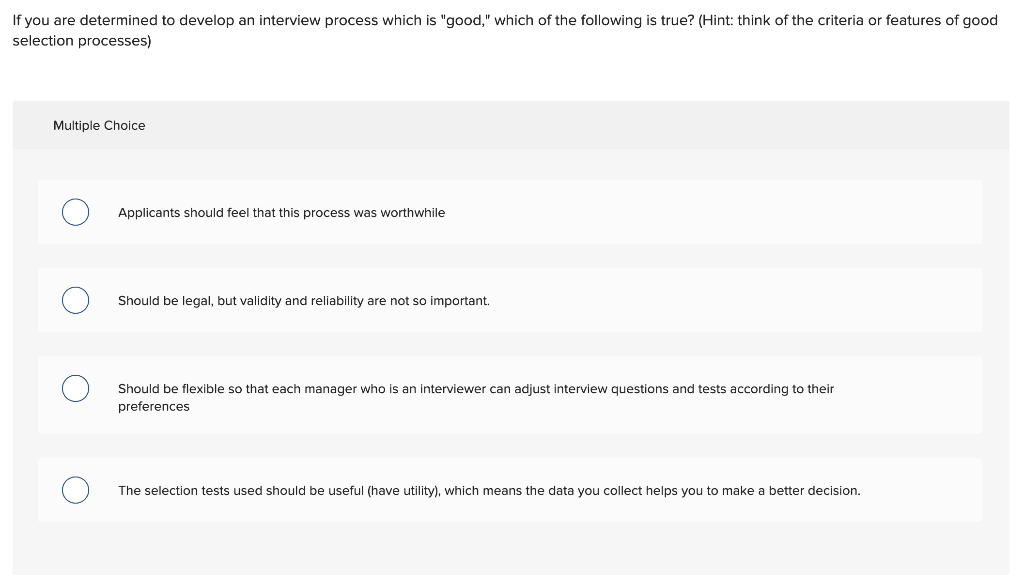Select the radio button for the utility answer option
Image resolution: width=1024 pixels, height=584 pixels.
point(75,490)
